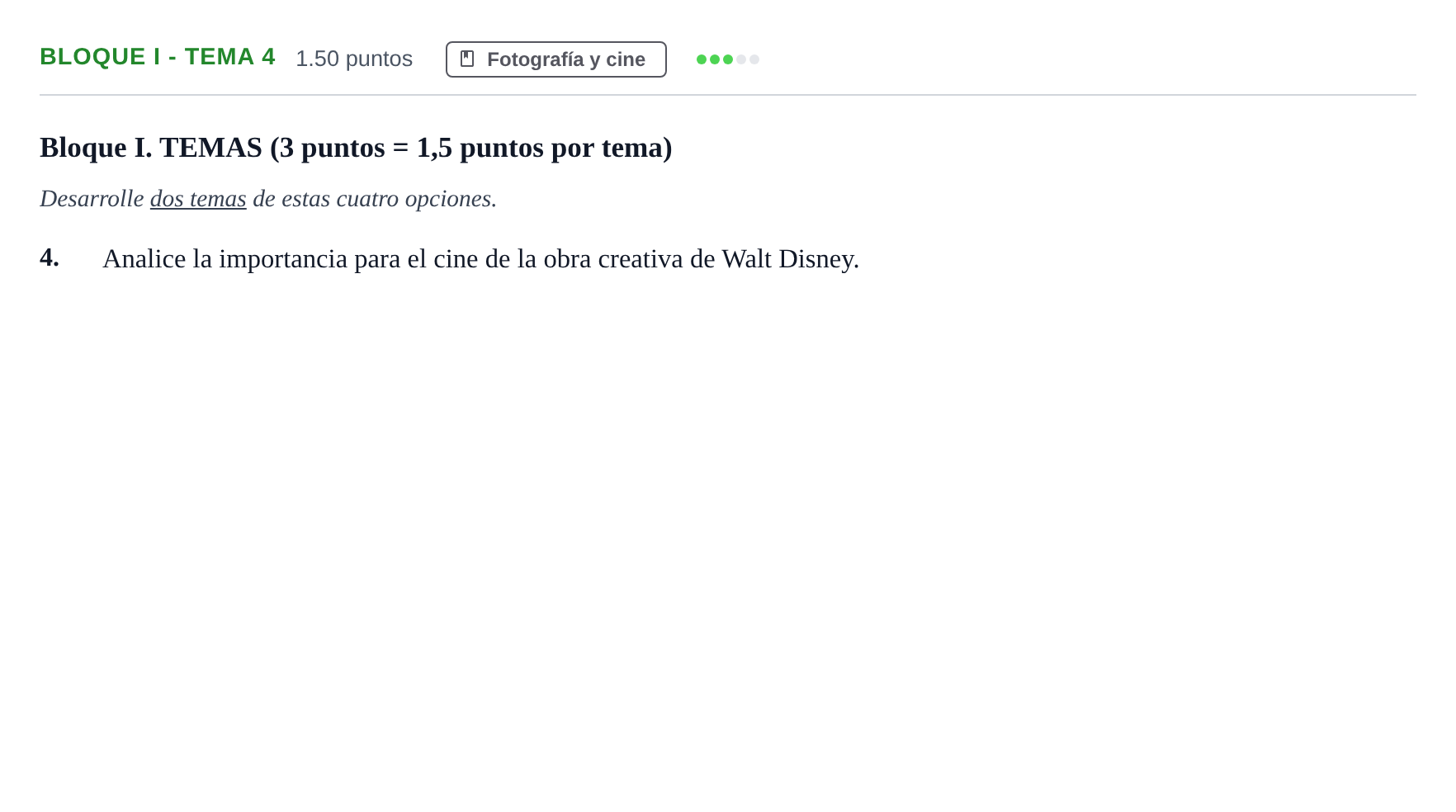
Task: Click the 'Desarrolle' instruction line
Action: click(x=268, y=199)
